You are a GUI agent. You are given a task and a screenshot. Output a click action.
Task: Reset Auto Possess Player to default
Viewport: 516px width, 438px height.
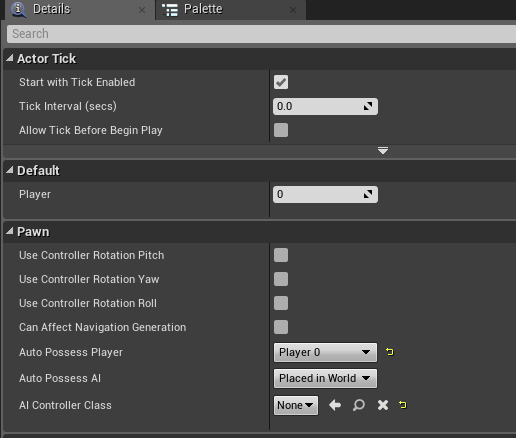390,352
